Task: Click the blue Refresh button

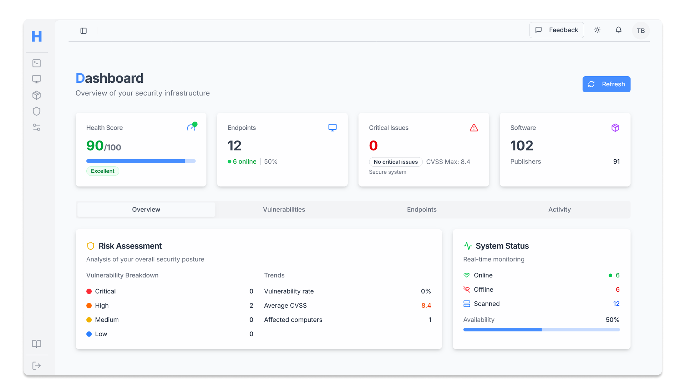Action: tap(606, 84)
